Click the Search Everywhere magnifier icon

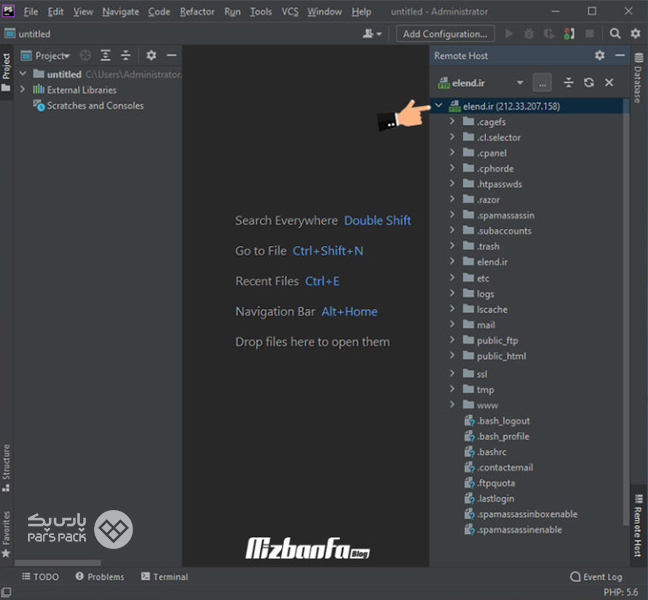(x=615, y=33)
